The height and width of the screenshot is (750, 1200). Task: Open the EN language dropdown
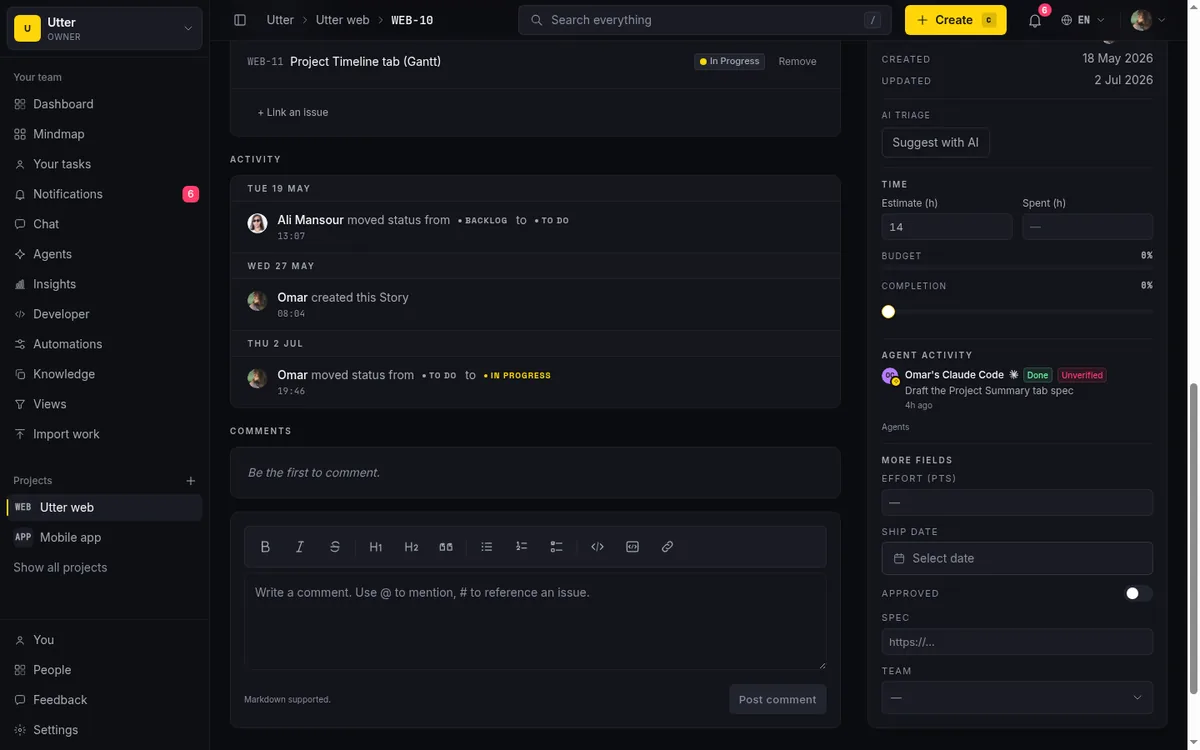[x=1083, y=20]
